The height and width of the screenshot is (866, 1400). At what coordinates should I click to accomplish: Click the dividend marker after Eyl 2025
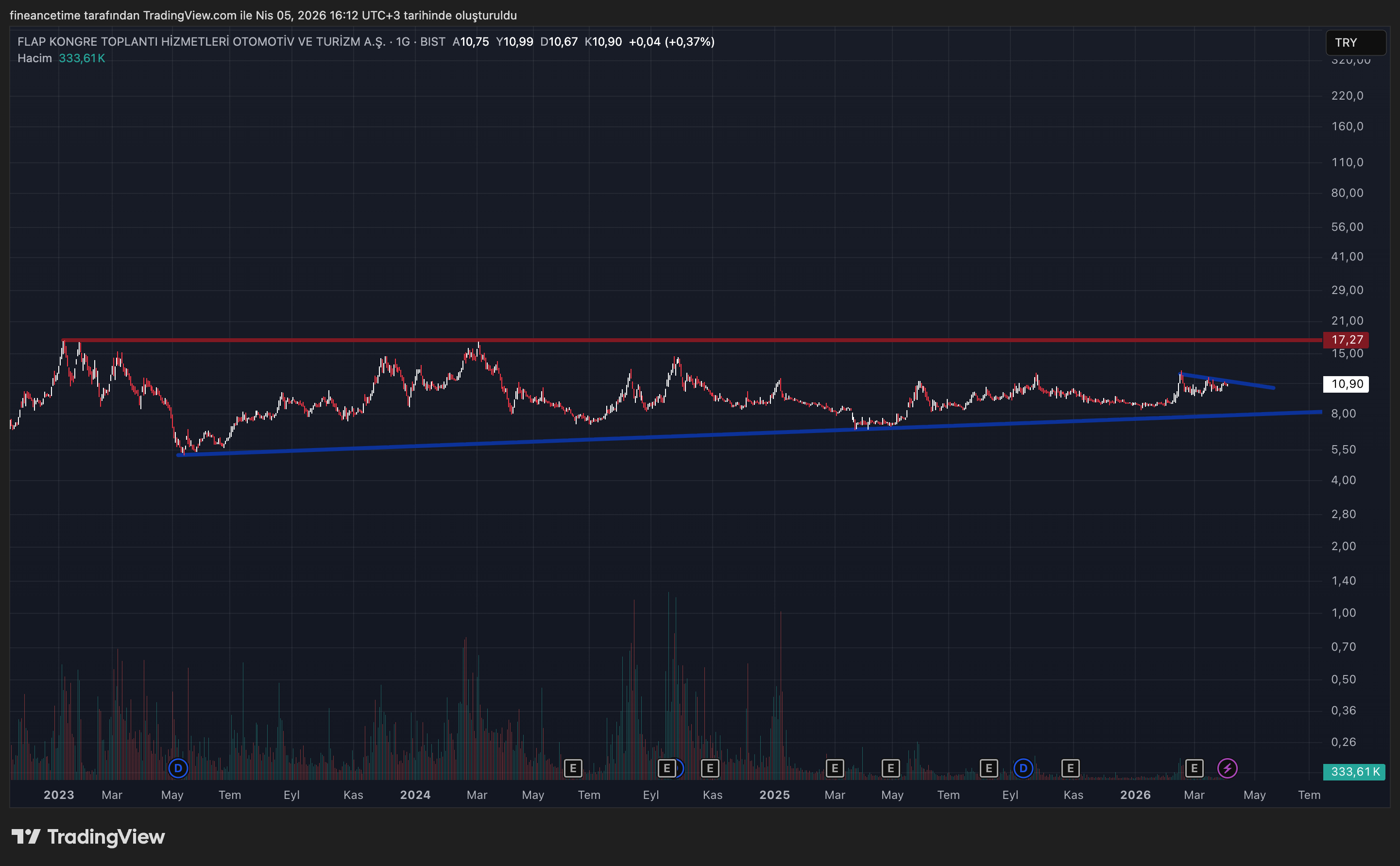[x=1023, y=768]
